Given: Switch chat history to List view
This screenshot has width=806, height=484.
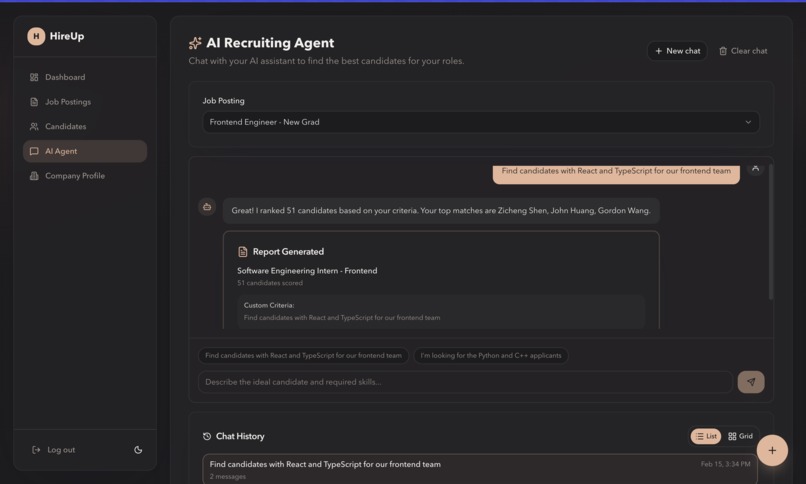Looking at the screenshot, I should coord(706,436).
